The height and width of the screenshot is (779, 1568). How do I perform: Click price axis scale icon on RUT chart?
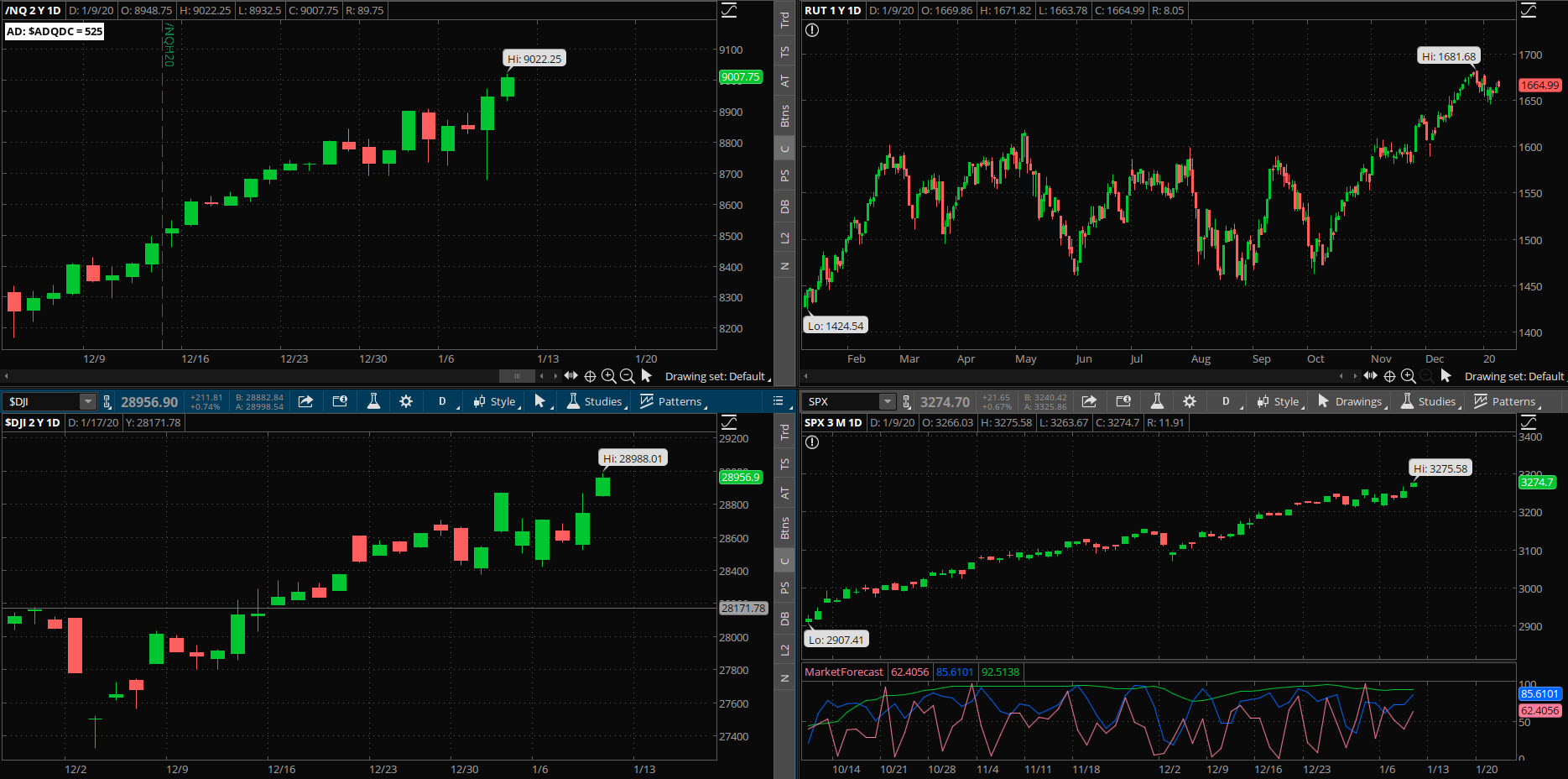[x=1529, y=10]
